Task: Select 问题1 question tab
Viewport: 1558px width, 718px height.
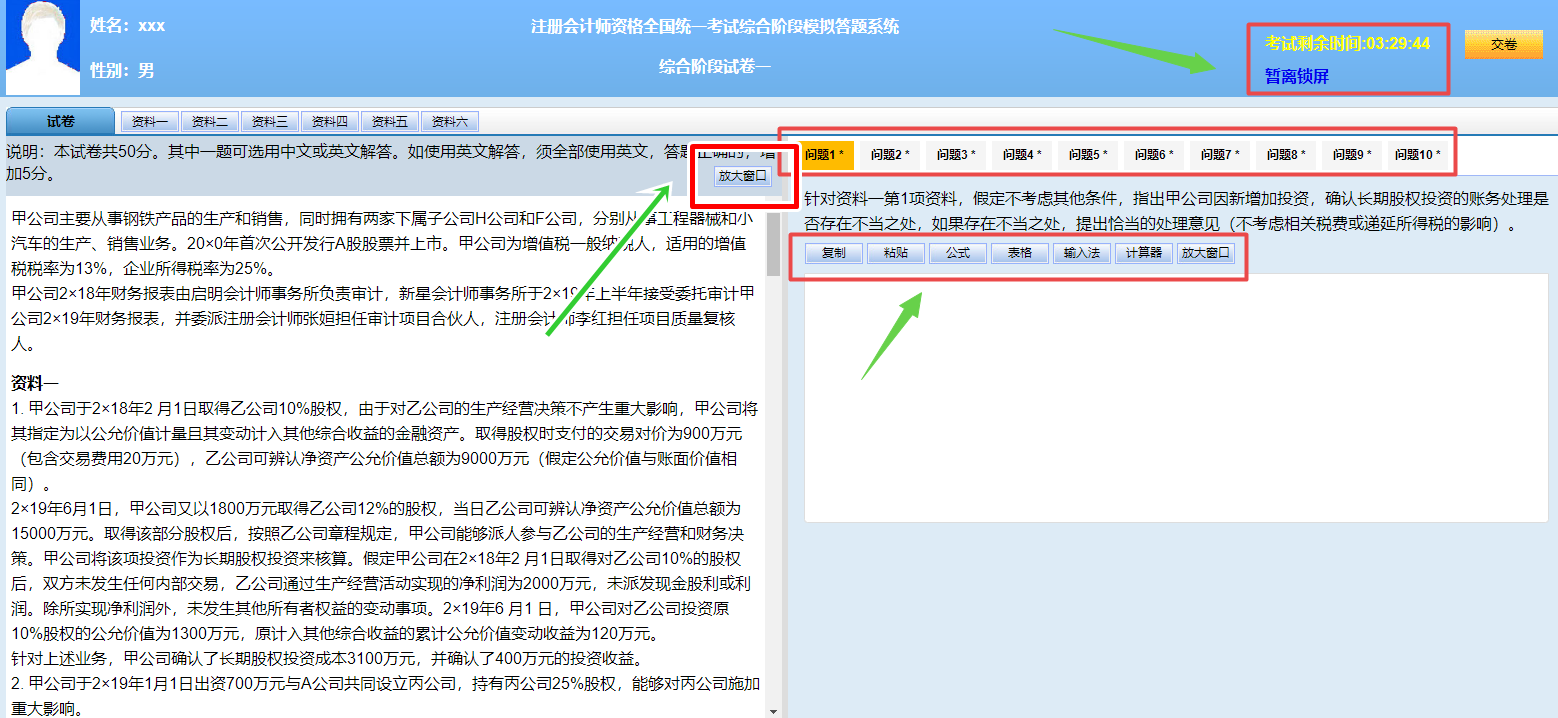Action: pyautogui.click(x=825, y=155)
